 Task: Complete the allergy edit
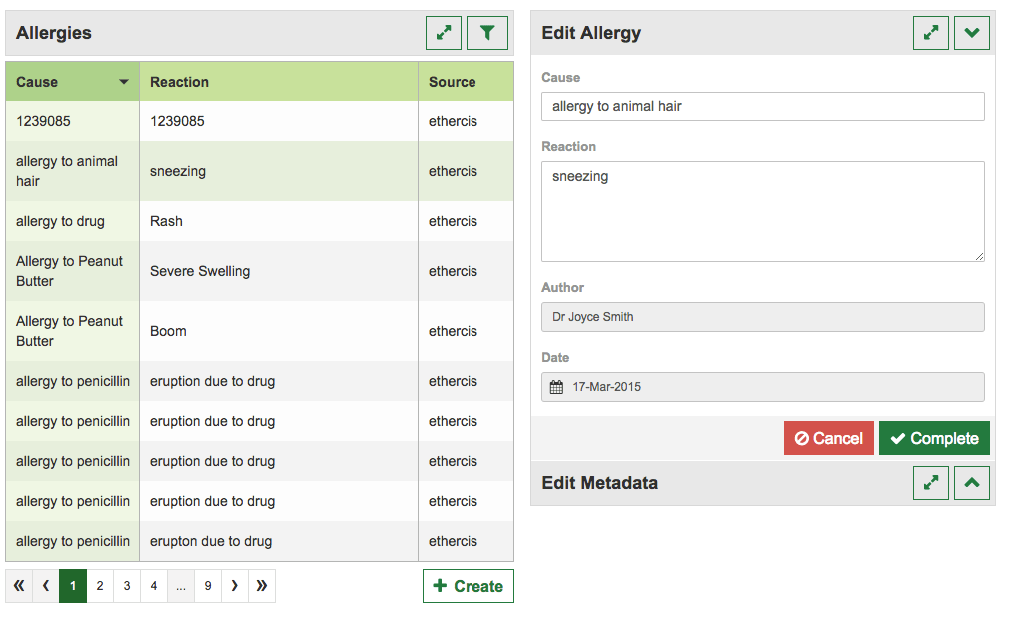point(934,438)
